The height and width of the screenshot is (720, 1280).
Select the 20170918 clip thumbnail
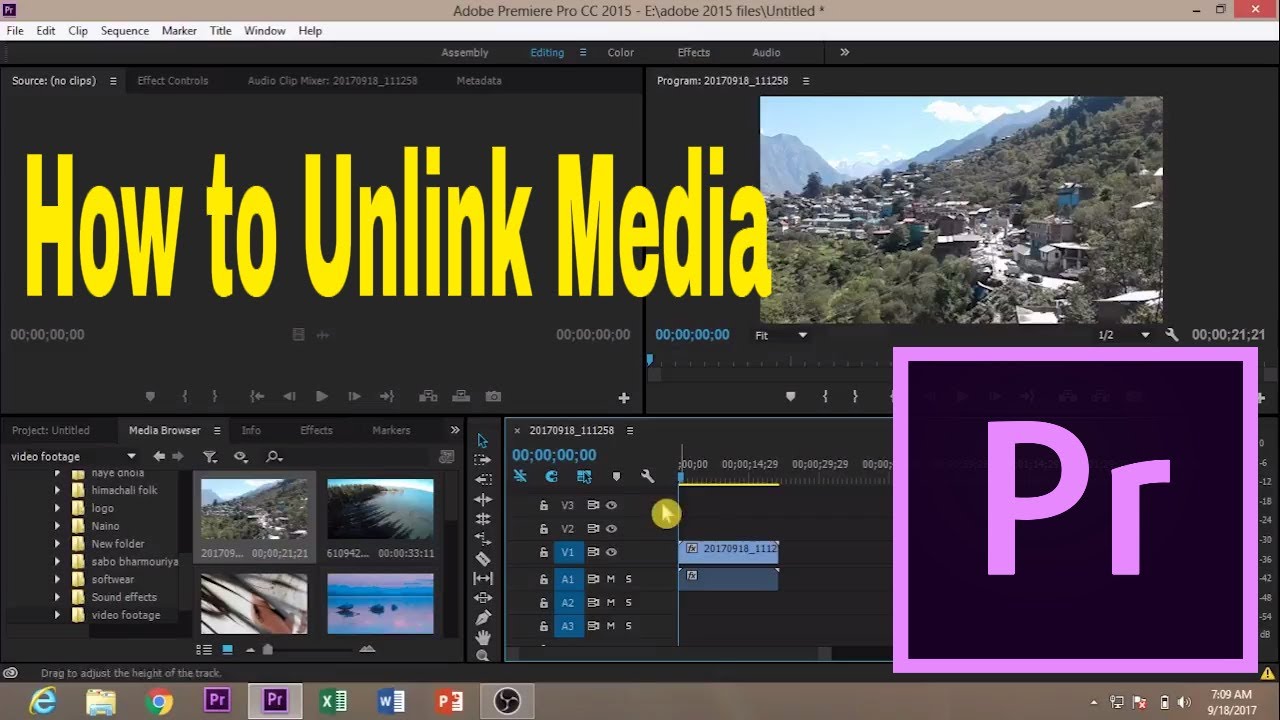click(254, 508)
